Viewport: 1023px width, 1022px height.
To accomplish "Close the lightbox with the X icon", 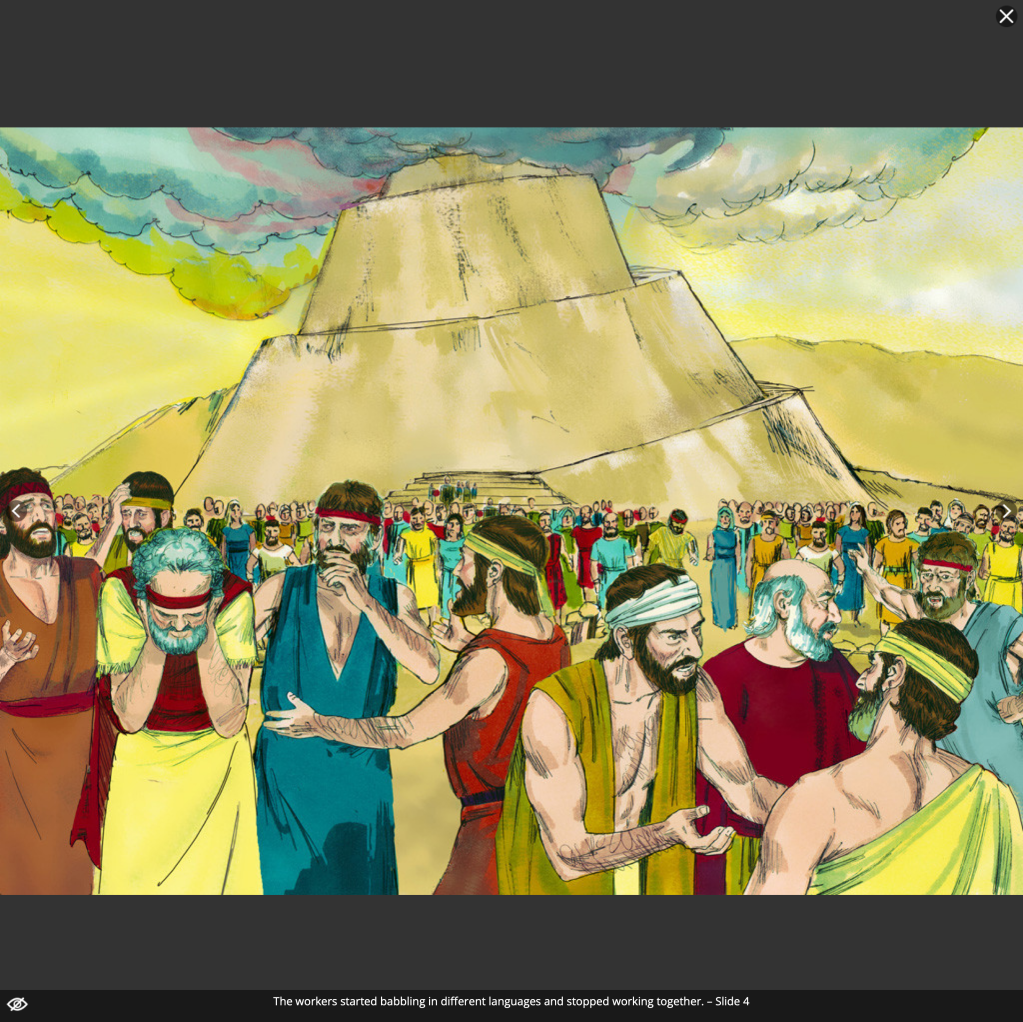I will [1006, 16].
